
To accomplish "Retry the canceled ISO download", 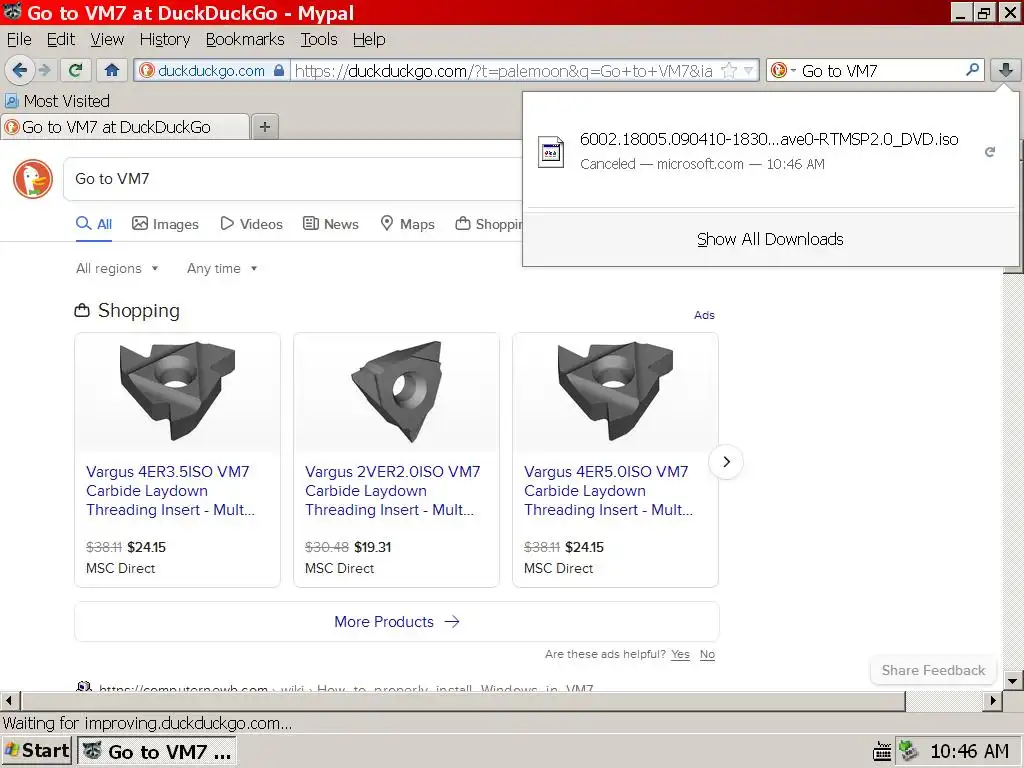I will 990,152.
